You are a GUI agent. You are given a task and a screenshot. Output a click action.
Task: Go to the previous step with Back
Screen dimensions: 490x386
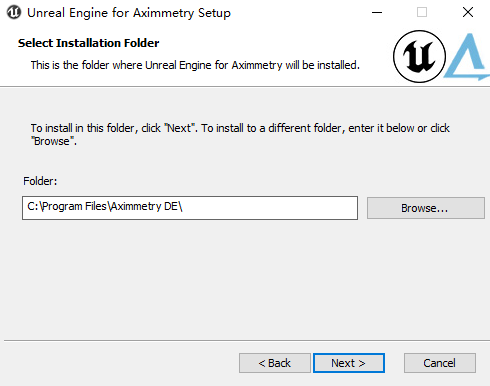[275, 363]
